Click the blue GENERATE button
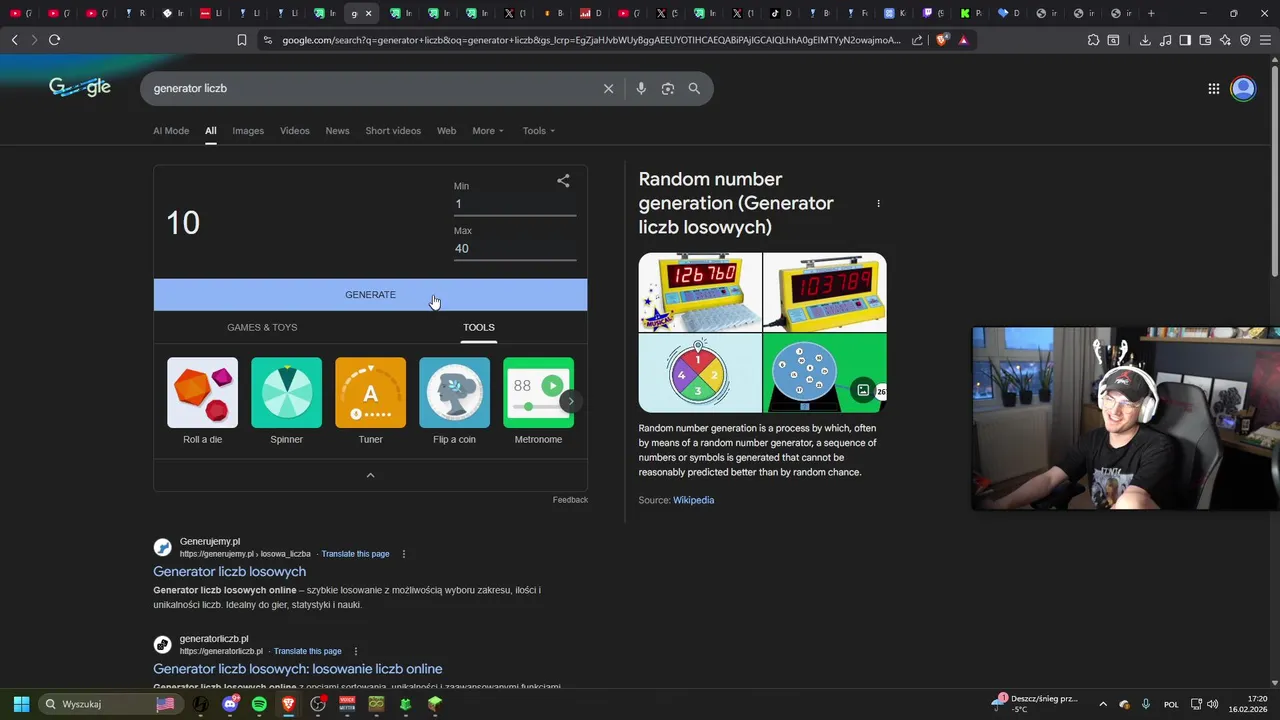The width and height of the screenshot is (1280, 720). click(x=370, y=295)
